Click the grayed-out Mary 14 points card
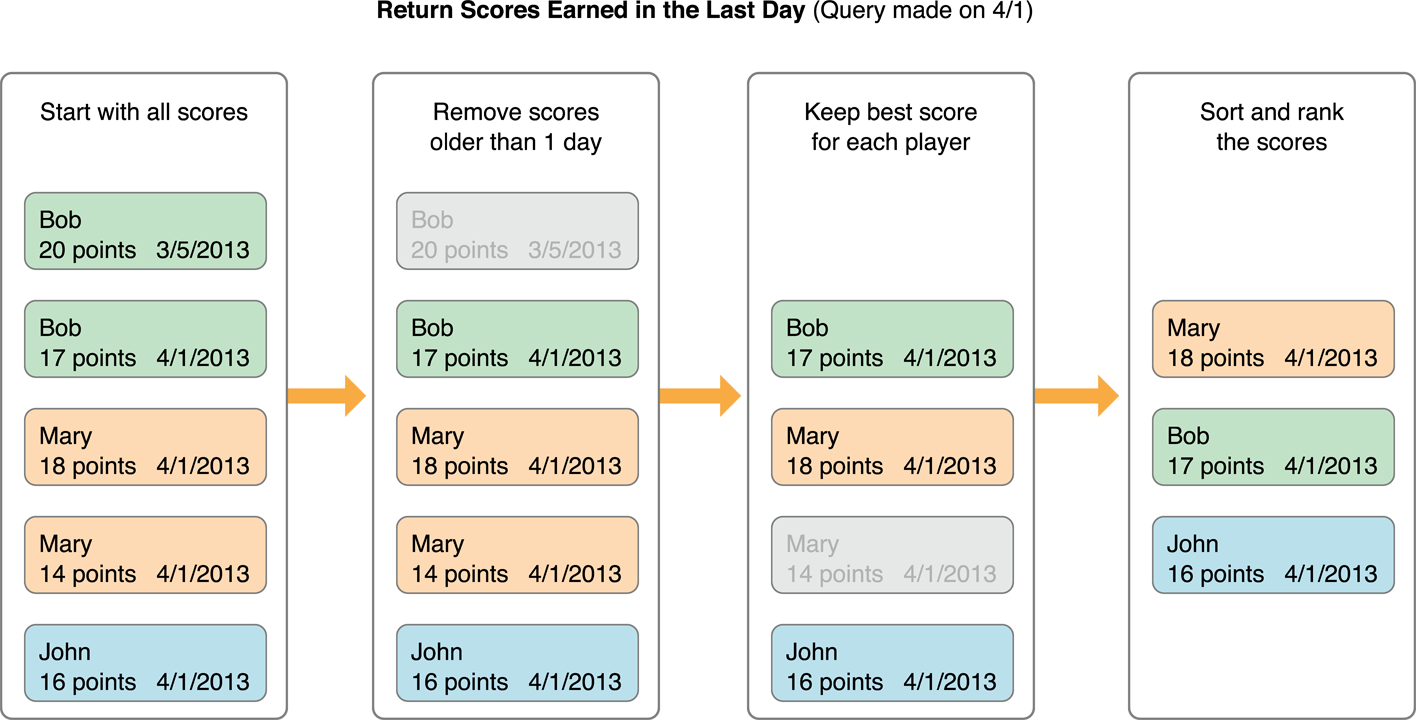Screen dimensions: 1416x720 (892, 555)
